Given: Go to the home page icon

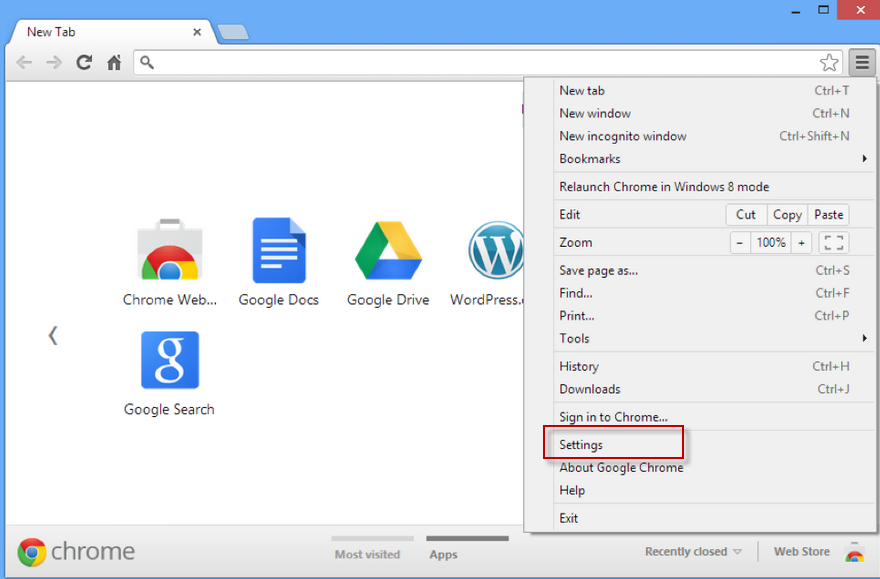Looking at the screenshot, I should pos(114,62).
